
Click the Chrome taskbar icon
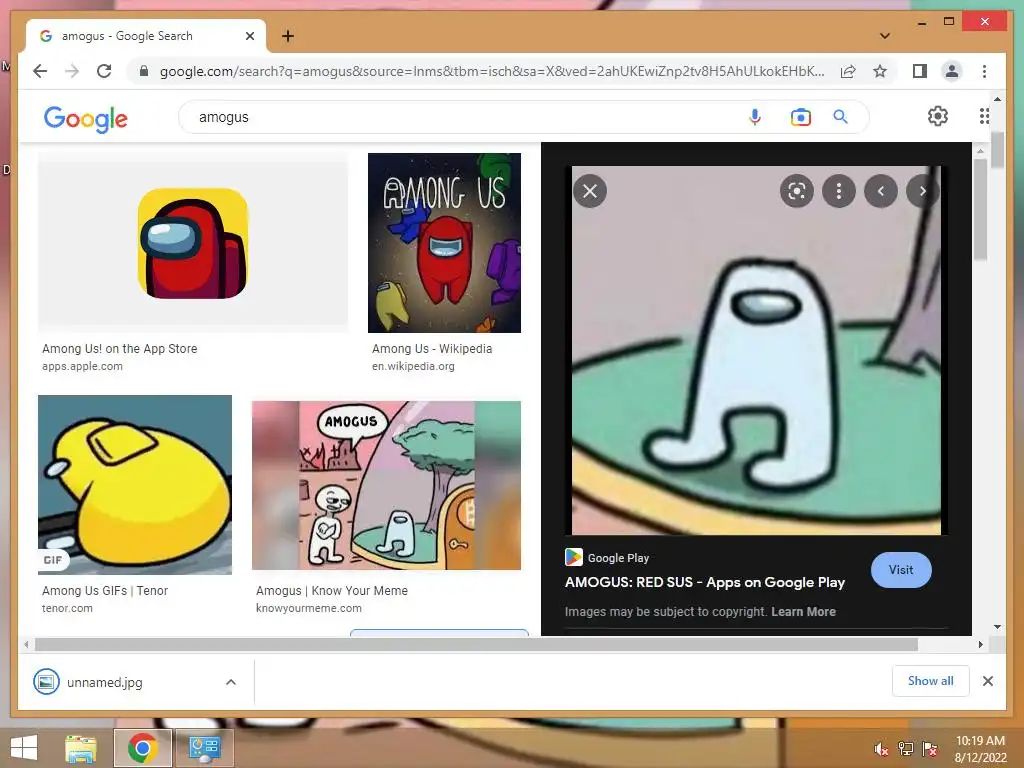pyautogui.click(x=142, y=748)
